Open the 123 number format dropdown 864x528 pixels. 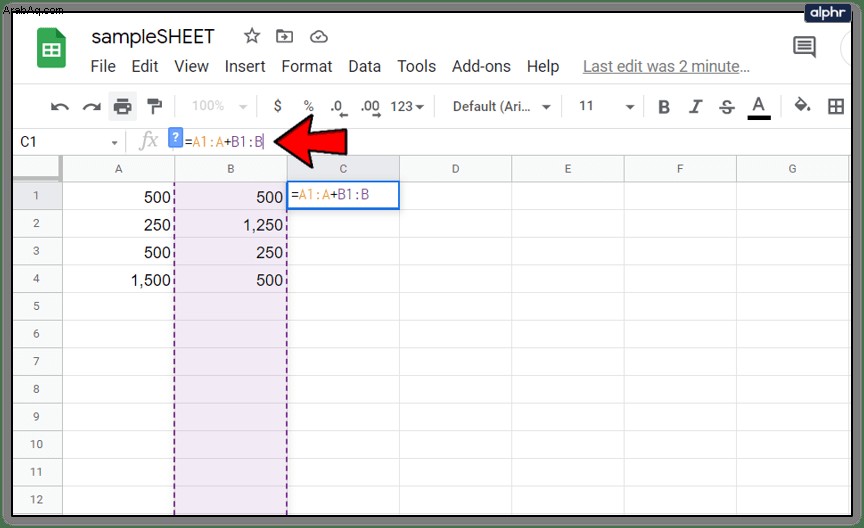[407, 106]
